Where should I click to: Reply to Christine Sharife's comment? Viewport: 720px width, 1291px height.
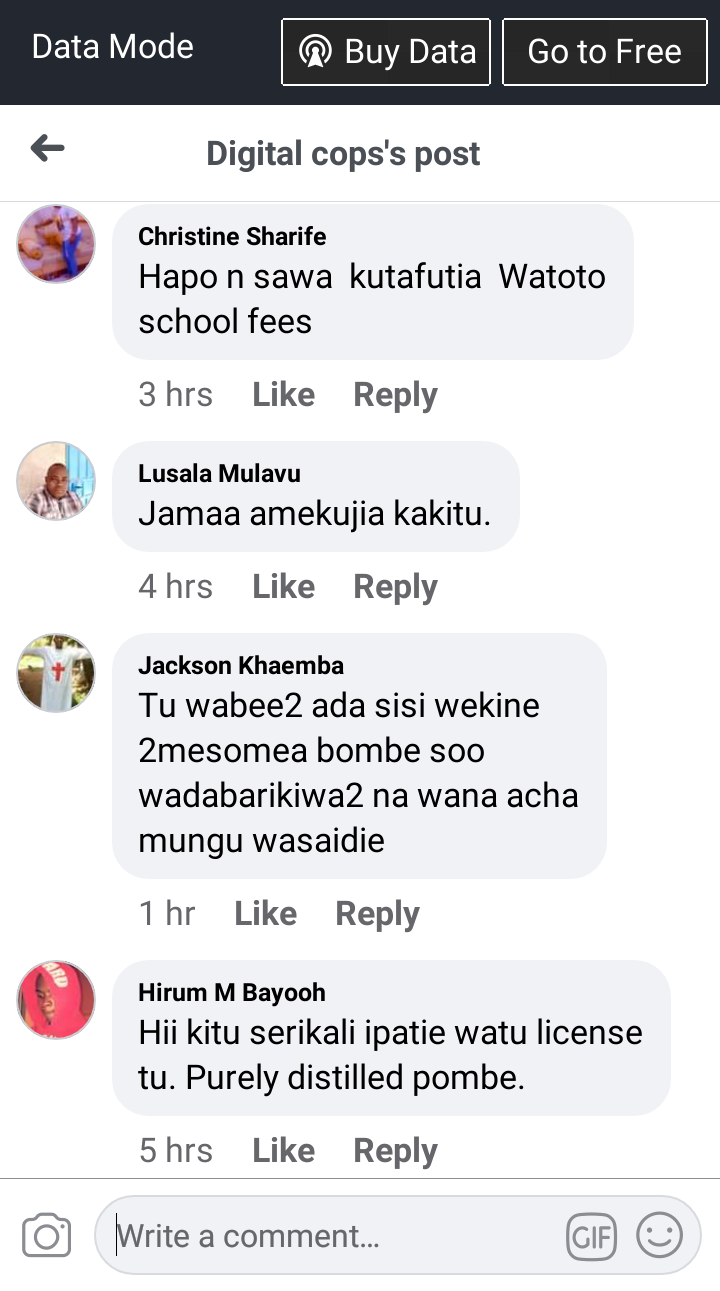[396, 395]
